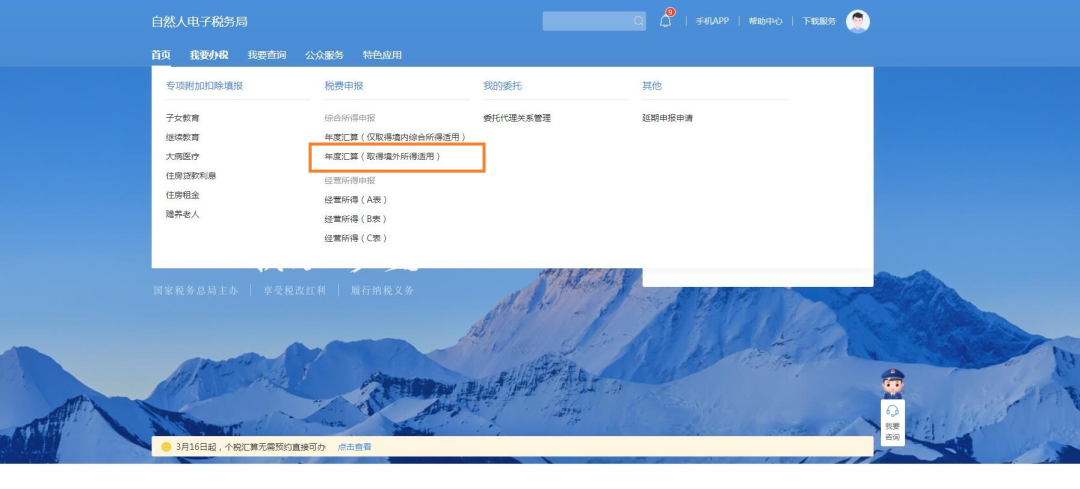Open the 帮助中心 link

click(765, 21)
